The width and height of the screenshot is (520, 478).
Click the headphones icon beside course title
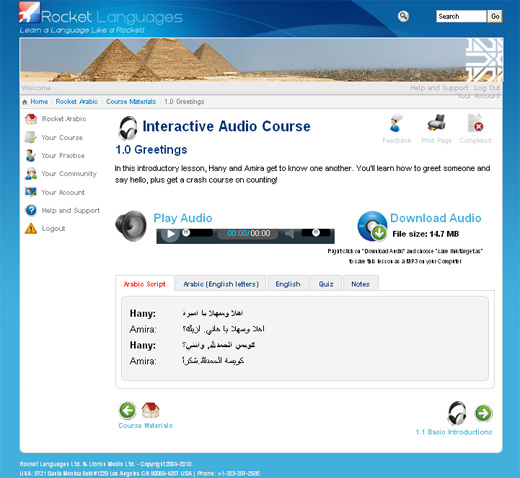128,128
